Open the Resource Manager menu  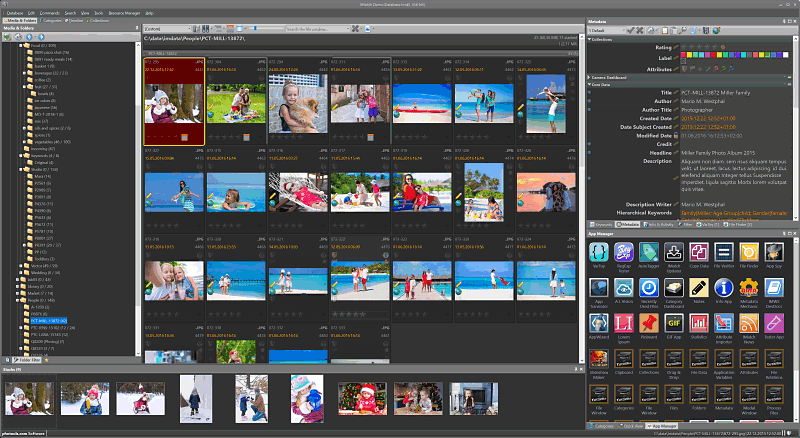(x=124, y=13)
